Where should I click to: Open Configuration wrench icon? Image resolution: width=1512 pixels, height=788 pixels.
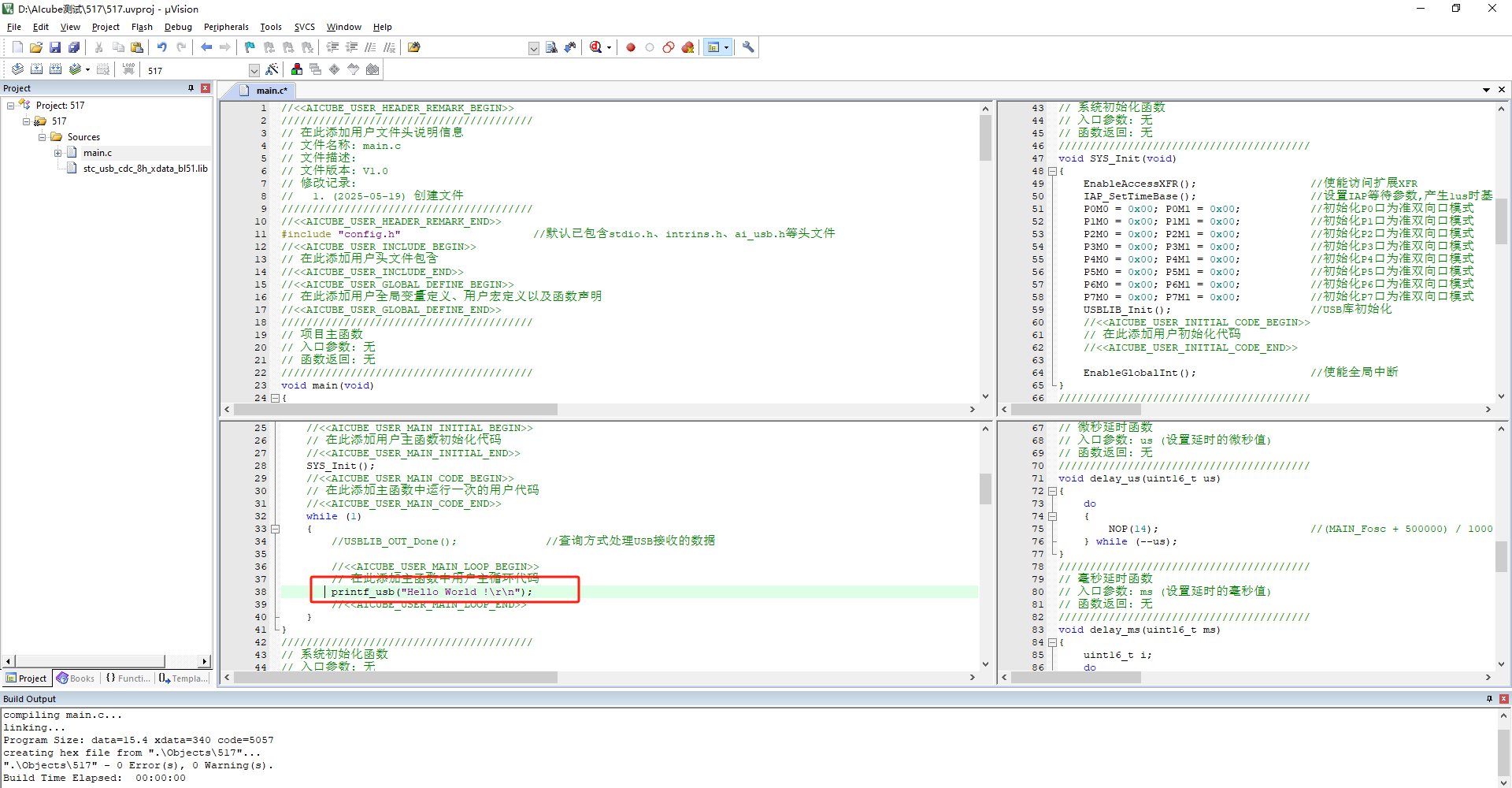[748, 47]
